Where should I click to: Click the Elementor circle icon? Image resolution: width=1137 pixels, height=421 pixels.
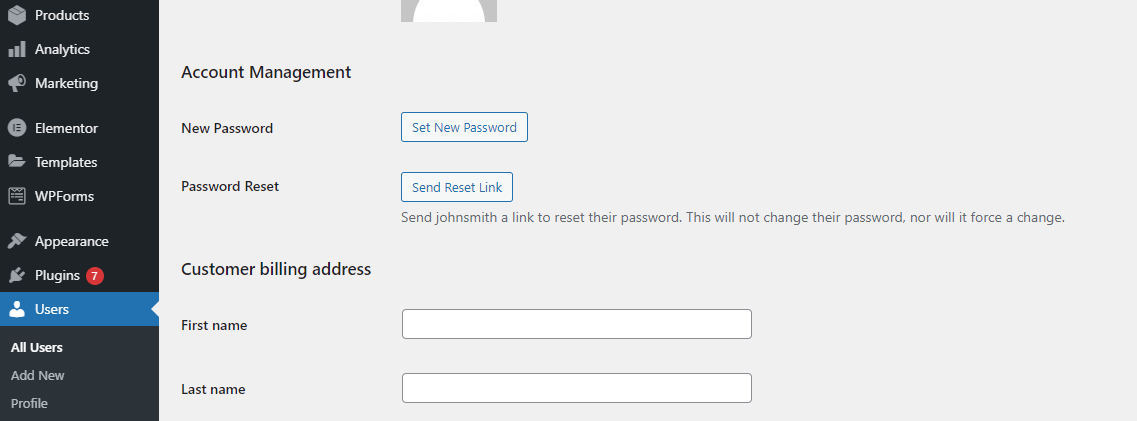tap(17, 128)
